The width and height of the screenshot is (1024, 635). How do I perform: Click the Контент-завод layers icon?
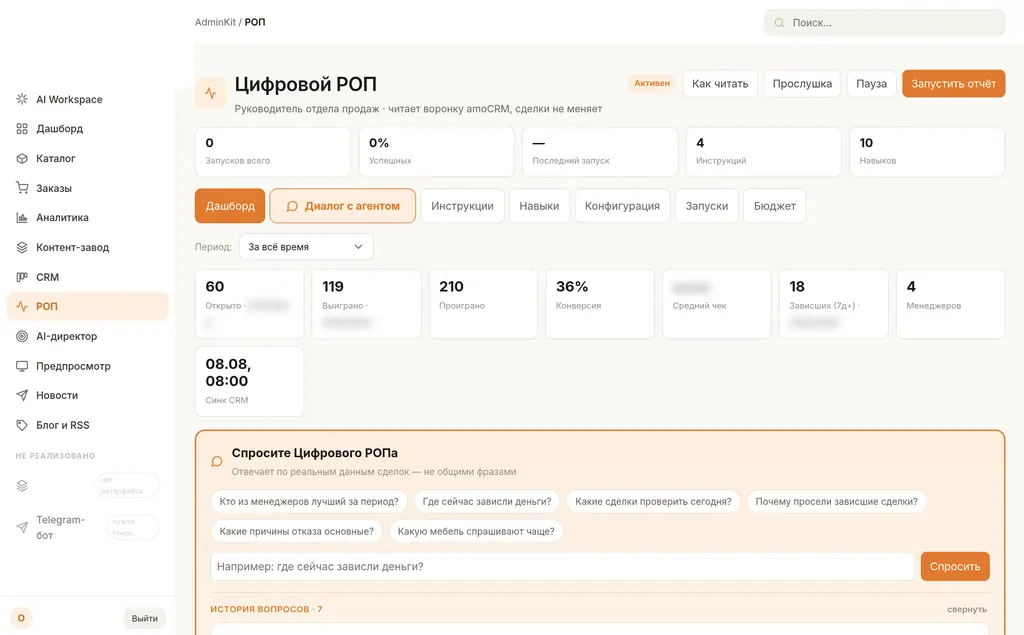click(x=22, y=248)
